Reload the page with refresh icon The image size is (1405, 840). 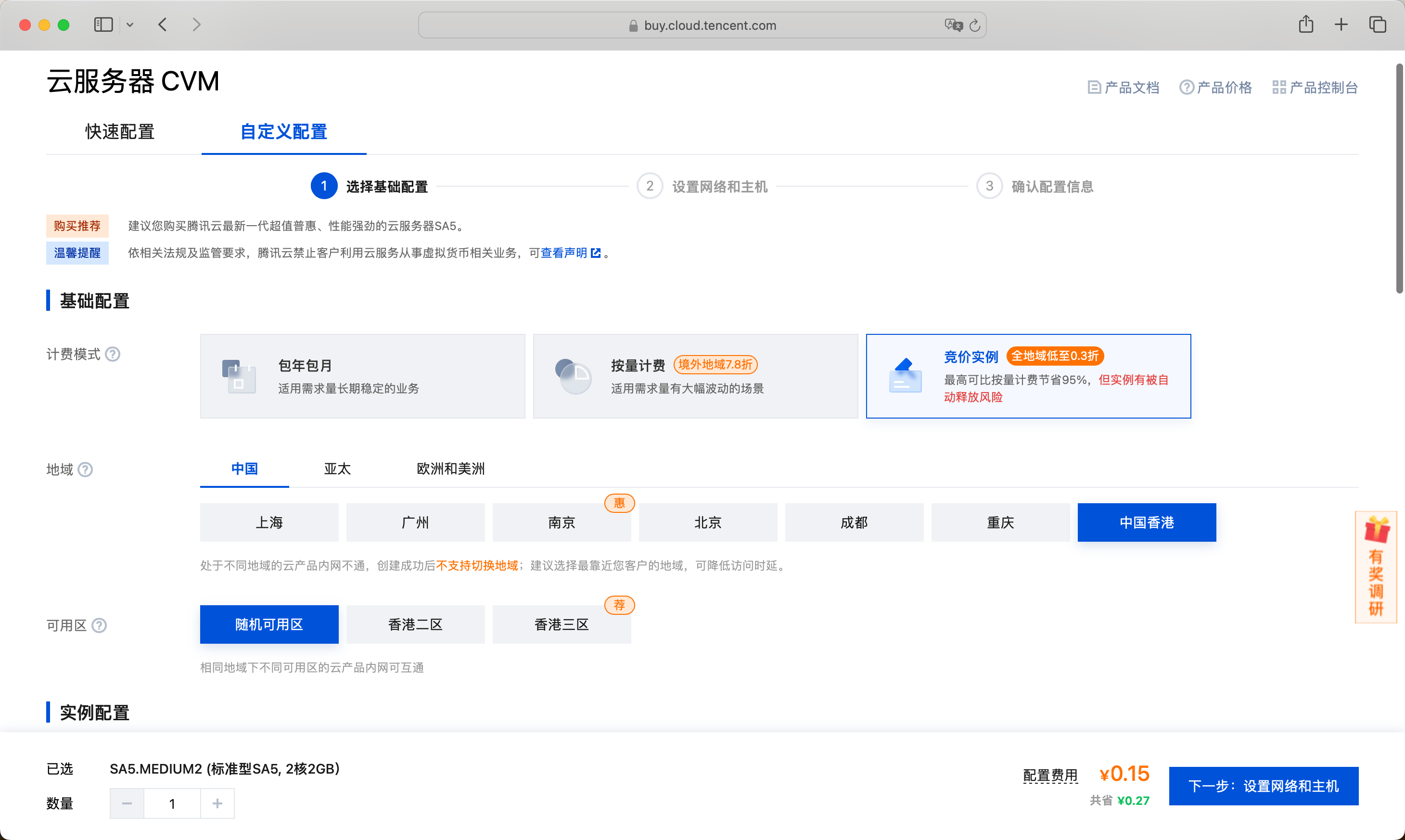(x=975, y=25)
